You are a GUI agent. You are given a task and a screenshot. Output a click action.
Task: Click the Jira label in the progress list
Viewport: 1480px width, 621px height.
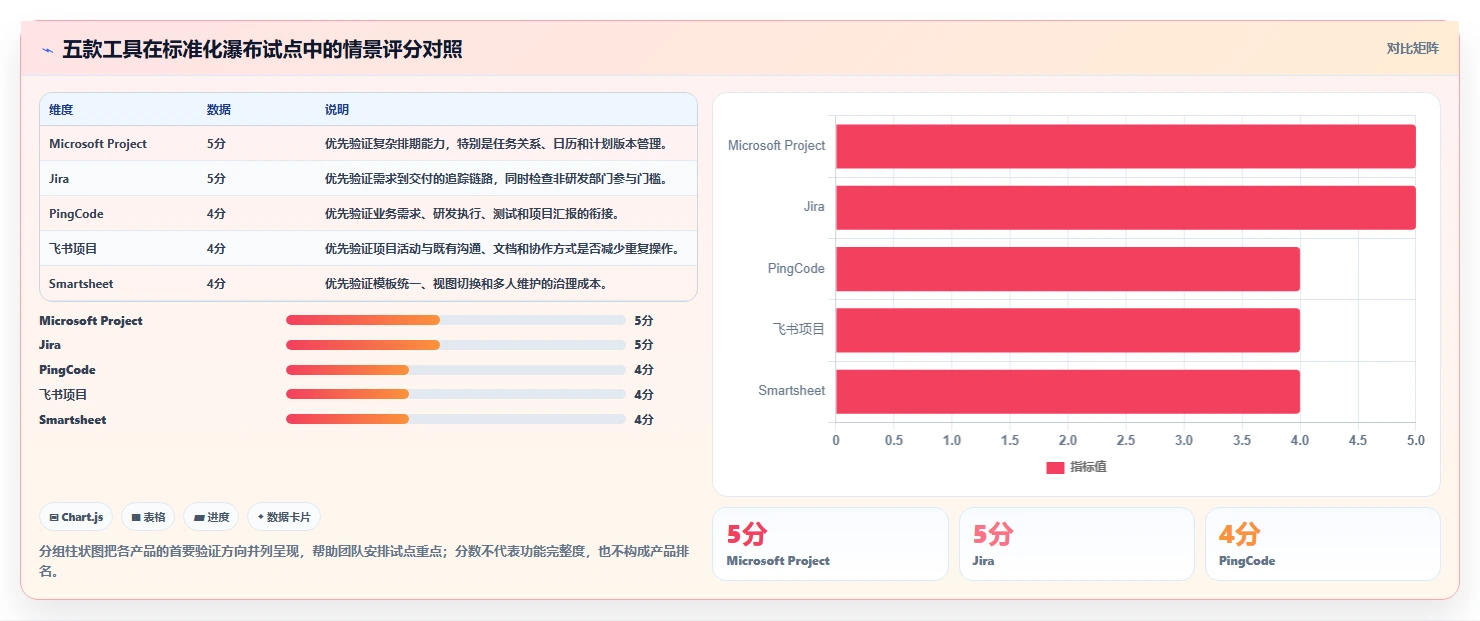point(50,345)
